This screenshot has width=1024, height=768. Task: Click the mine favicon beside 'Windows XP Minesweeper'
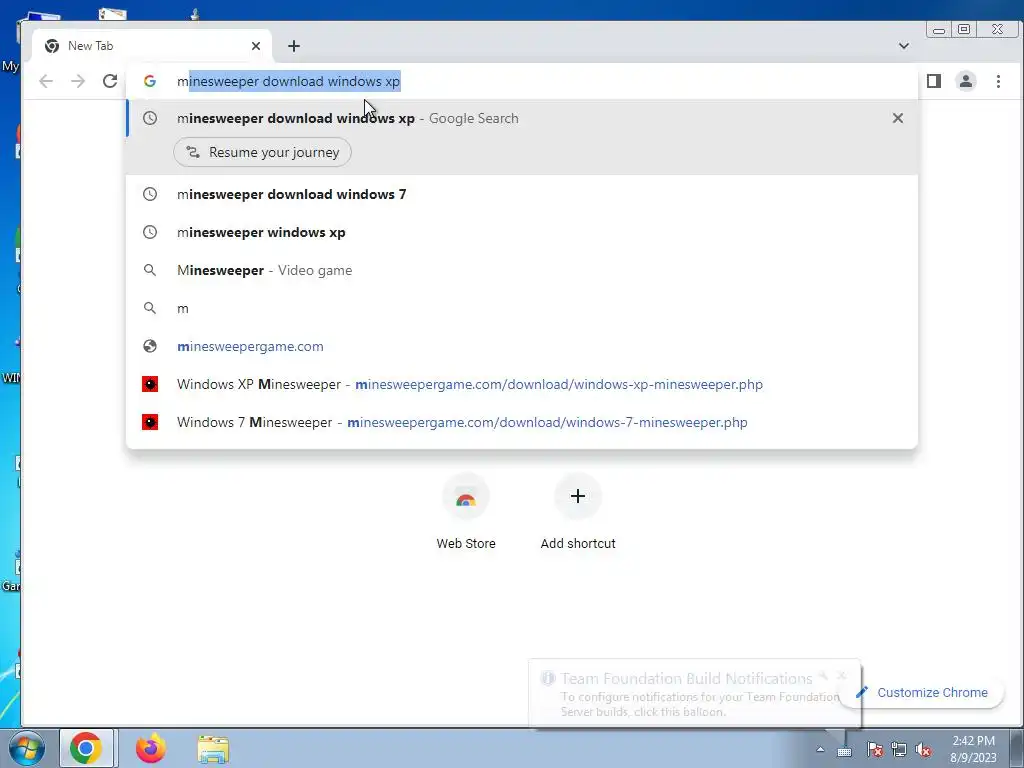150,384
